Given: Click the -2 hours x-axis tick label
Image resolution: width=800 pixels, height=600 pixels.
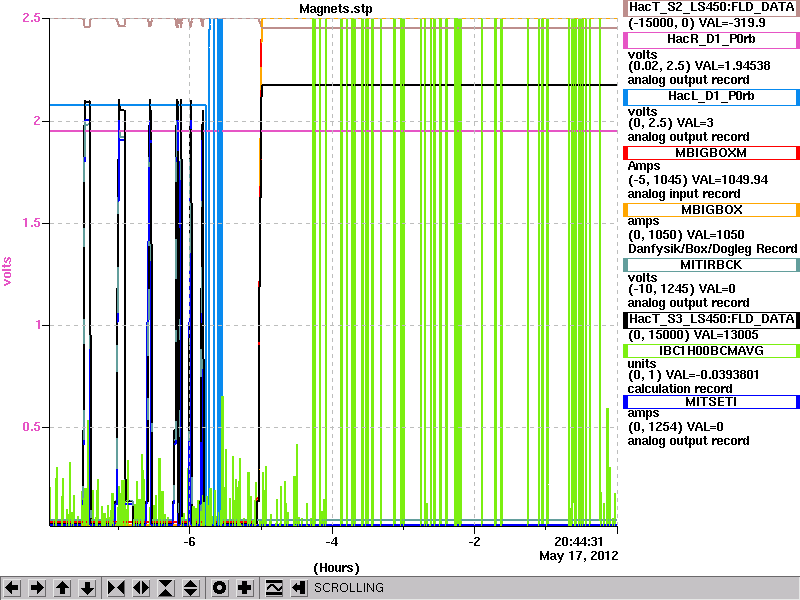Looking at the screenshot, I should click(x=474, y=541).
